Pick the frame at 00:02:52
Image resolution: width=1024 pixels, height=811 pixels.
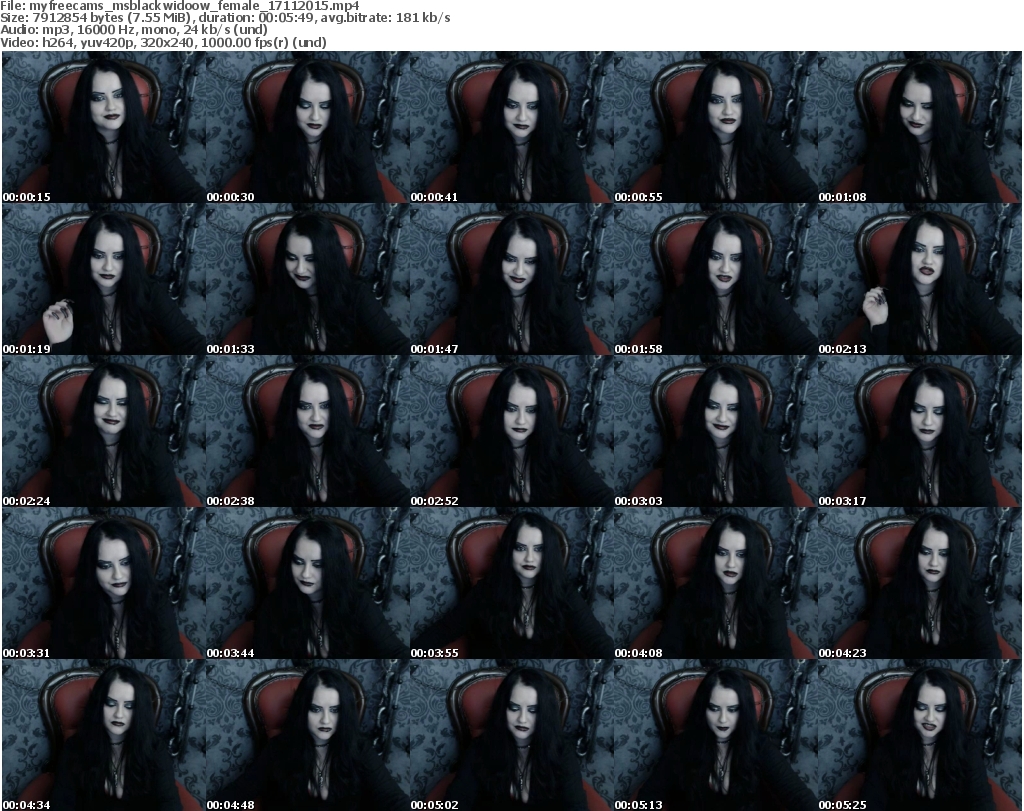tap(511, 432)
